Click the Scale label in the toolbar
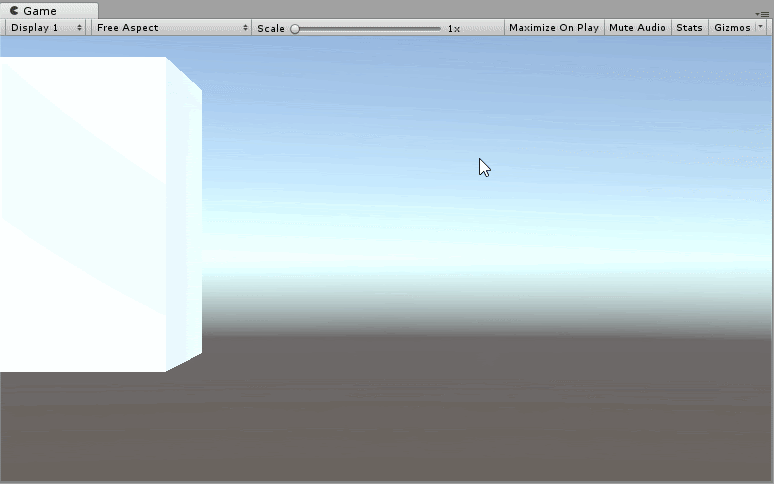774x484 pixels. pos(270,28)
